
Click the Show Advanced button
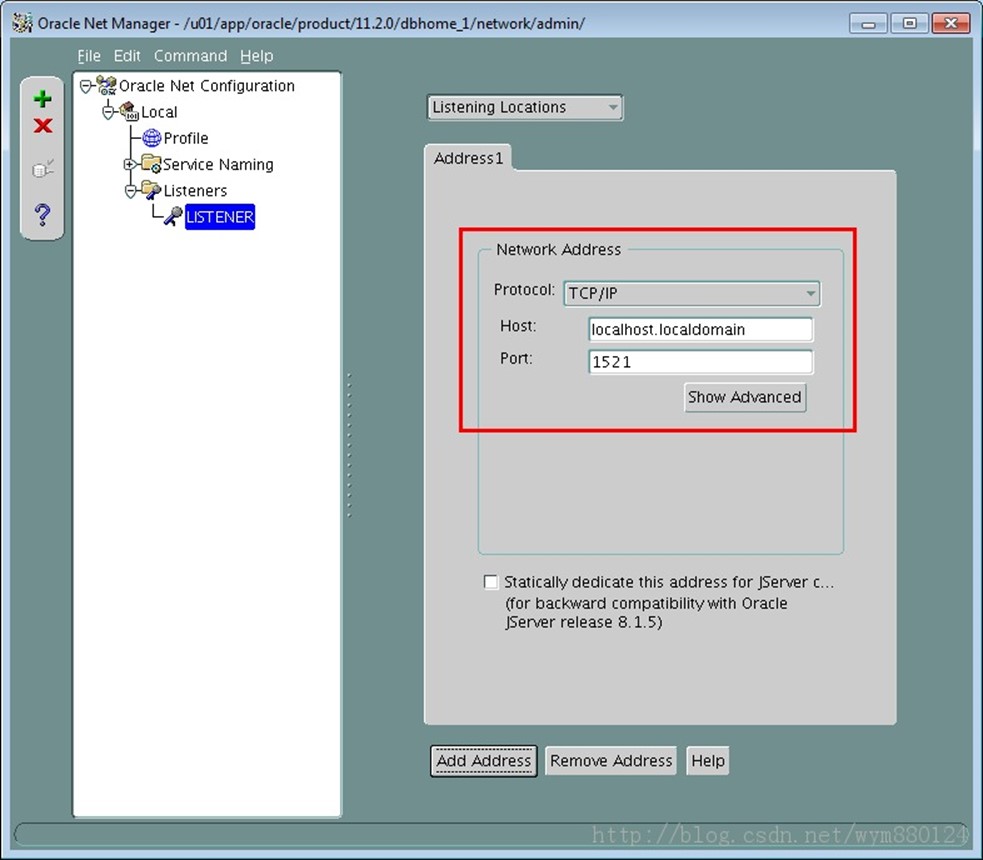coord(745,397)
